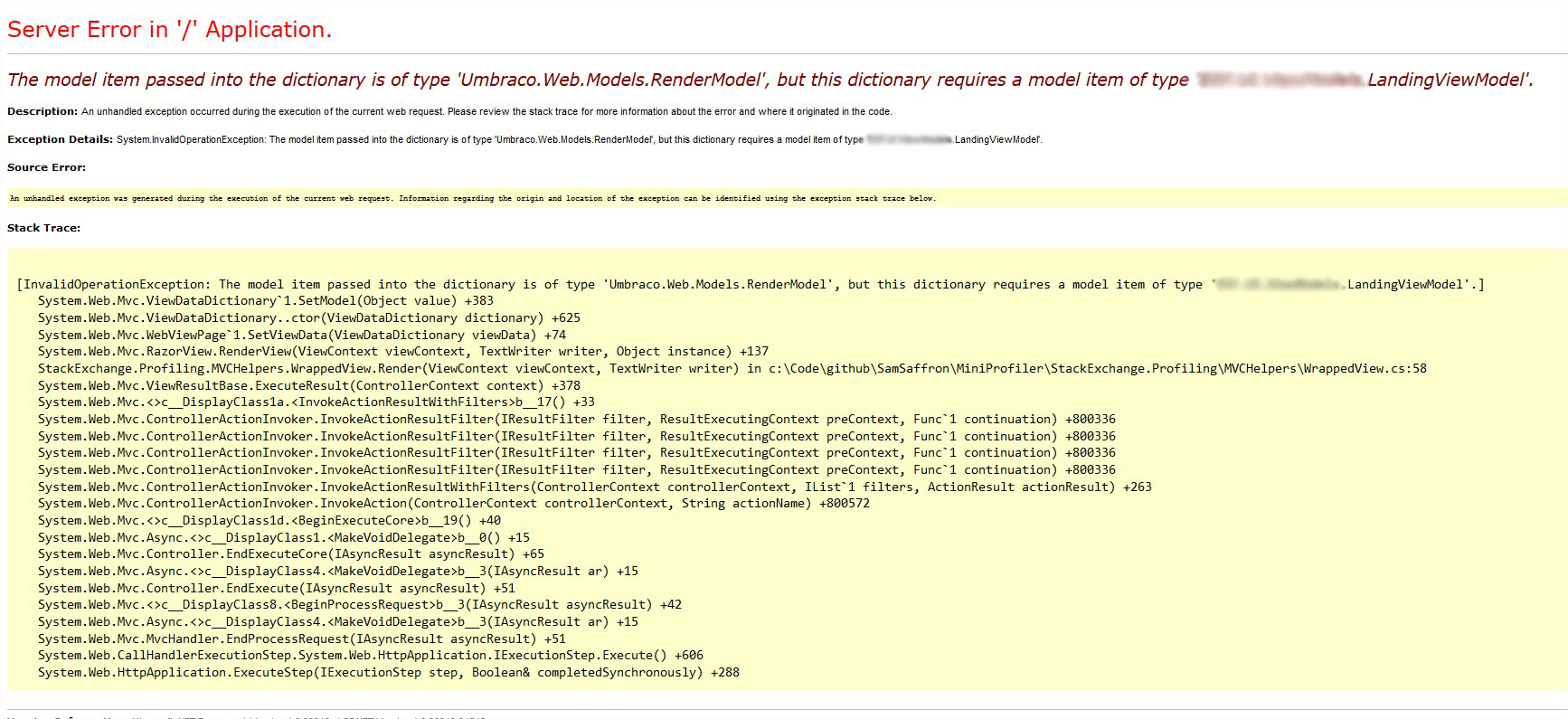
Task: Click the 'Exception Details:' label
Action: [x=60, y=139]
